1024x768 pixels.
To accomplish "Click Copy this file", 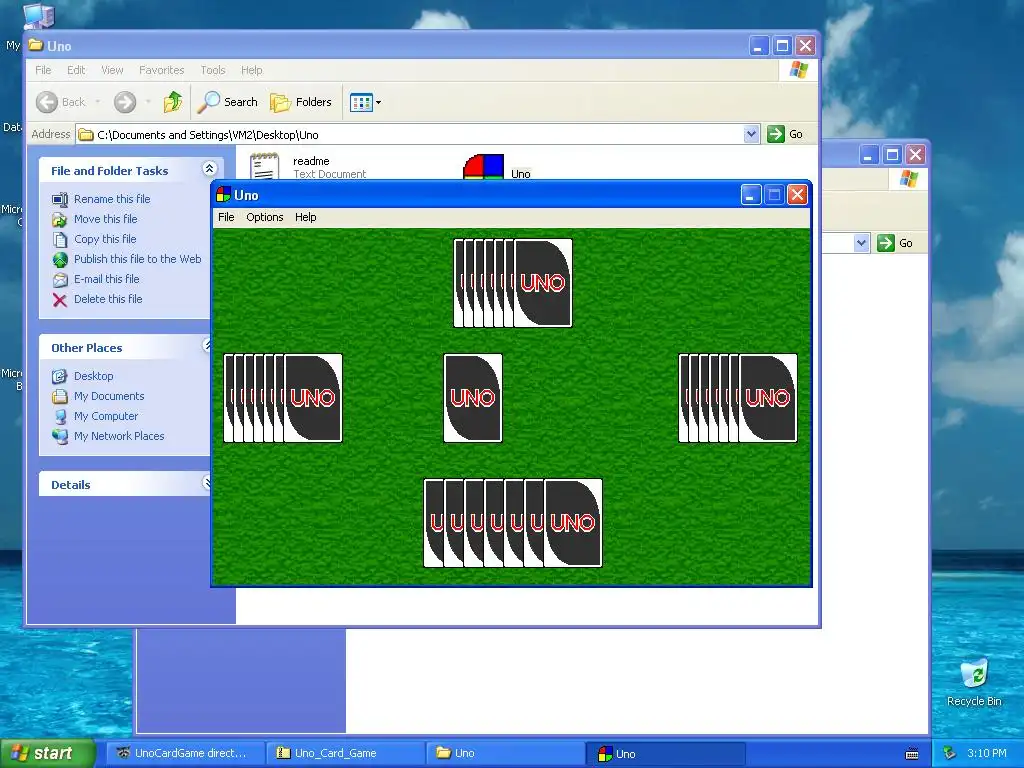I will (x=104, y=239).
